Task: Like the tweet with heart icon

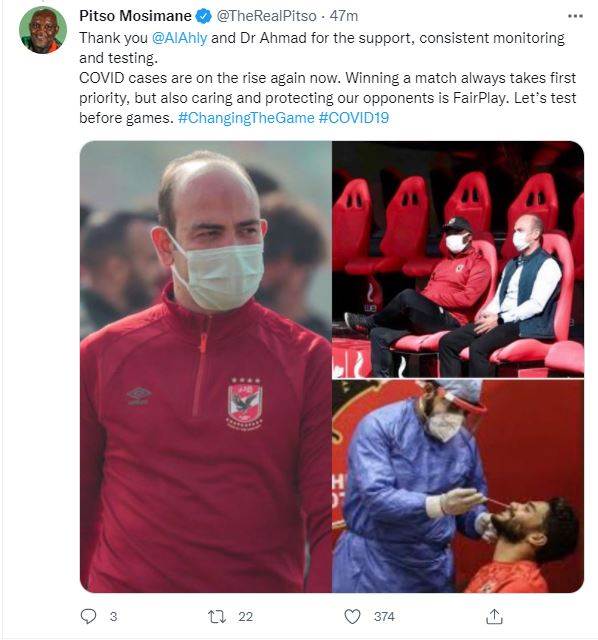Action: (352, 616)
